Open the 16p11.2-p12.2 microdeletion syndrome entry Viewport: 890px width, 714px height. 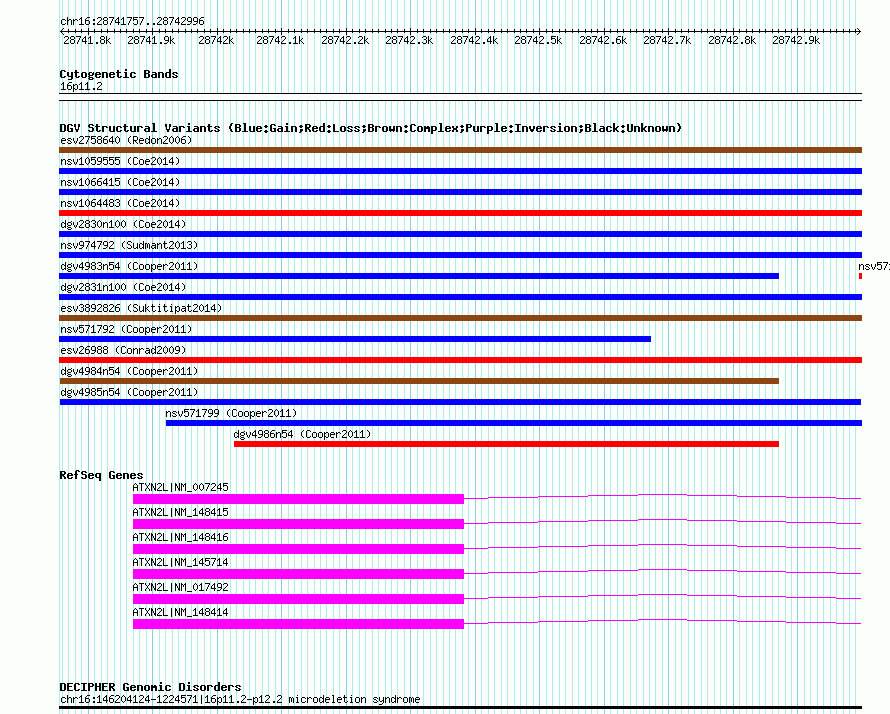pyautogui.click(x=240, y=699)
